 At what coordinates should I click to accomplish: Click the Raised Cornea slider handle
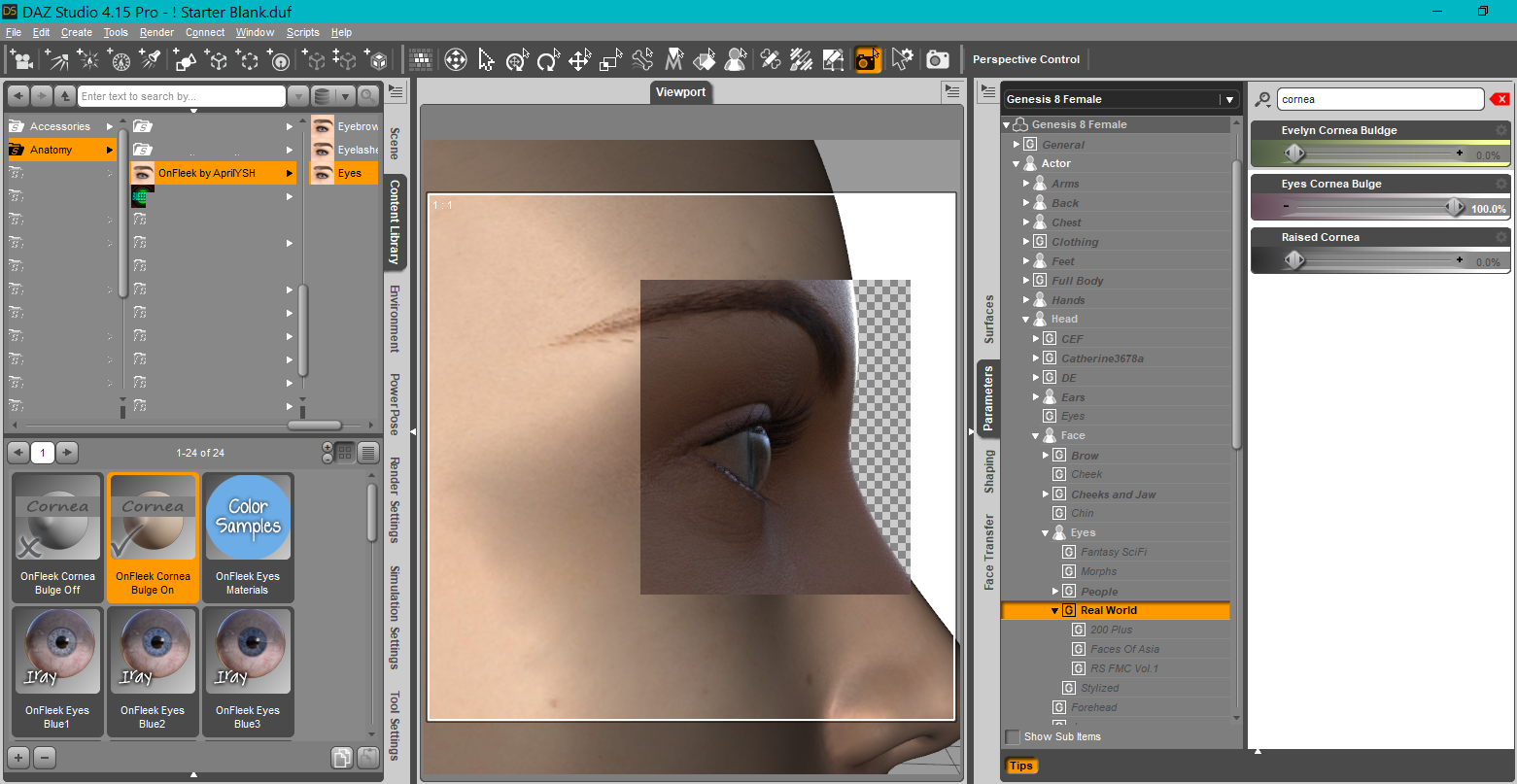coord(1293,260)
